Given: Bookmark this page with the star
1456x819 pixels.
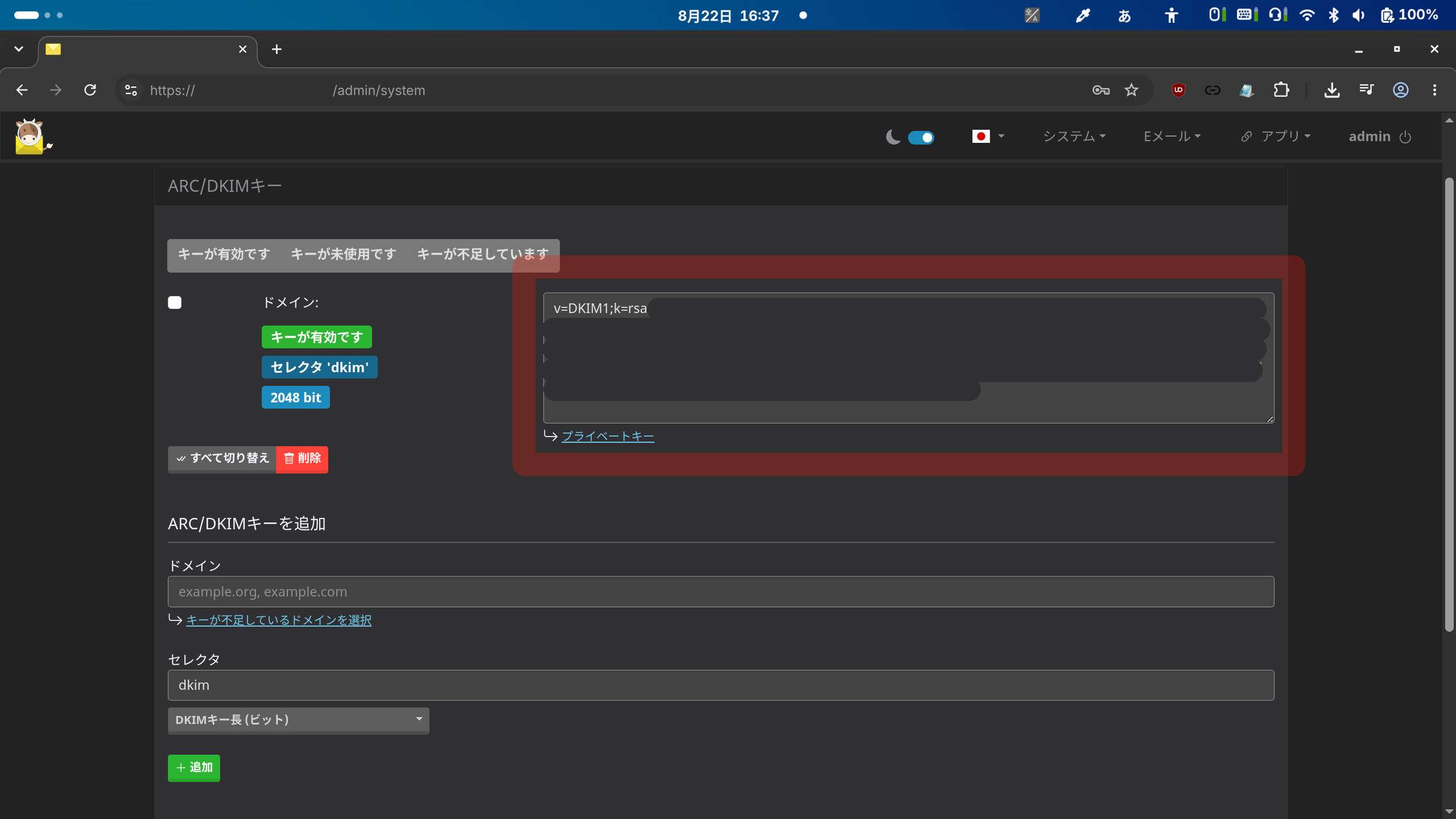Looking at the screenshot, I should pyautogui.click(x=1131, y=90).
